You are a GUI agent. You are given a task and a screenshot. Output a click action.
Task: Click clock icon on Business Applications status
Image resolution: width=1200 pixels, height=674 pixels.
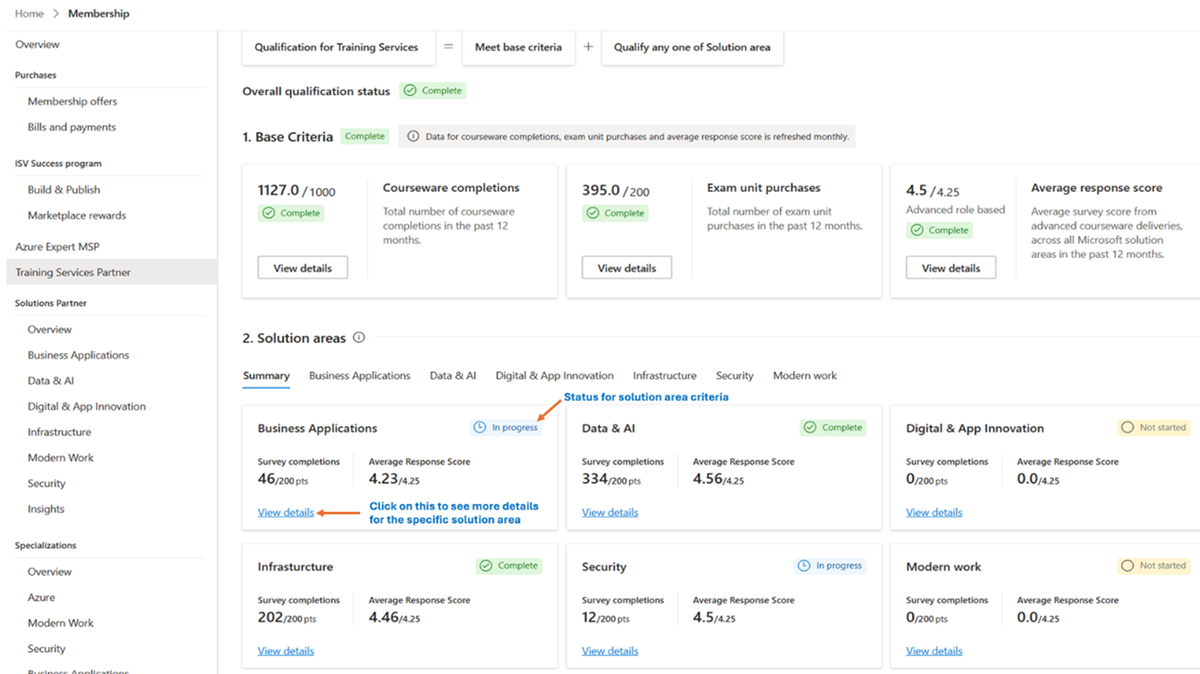480,428
